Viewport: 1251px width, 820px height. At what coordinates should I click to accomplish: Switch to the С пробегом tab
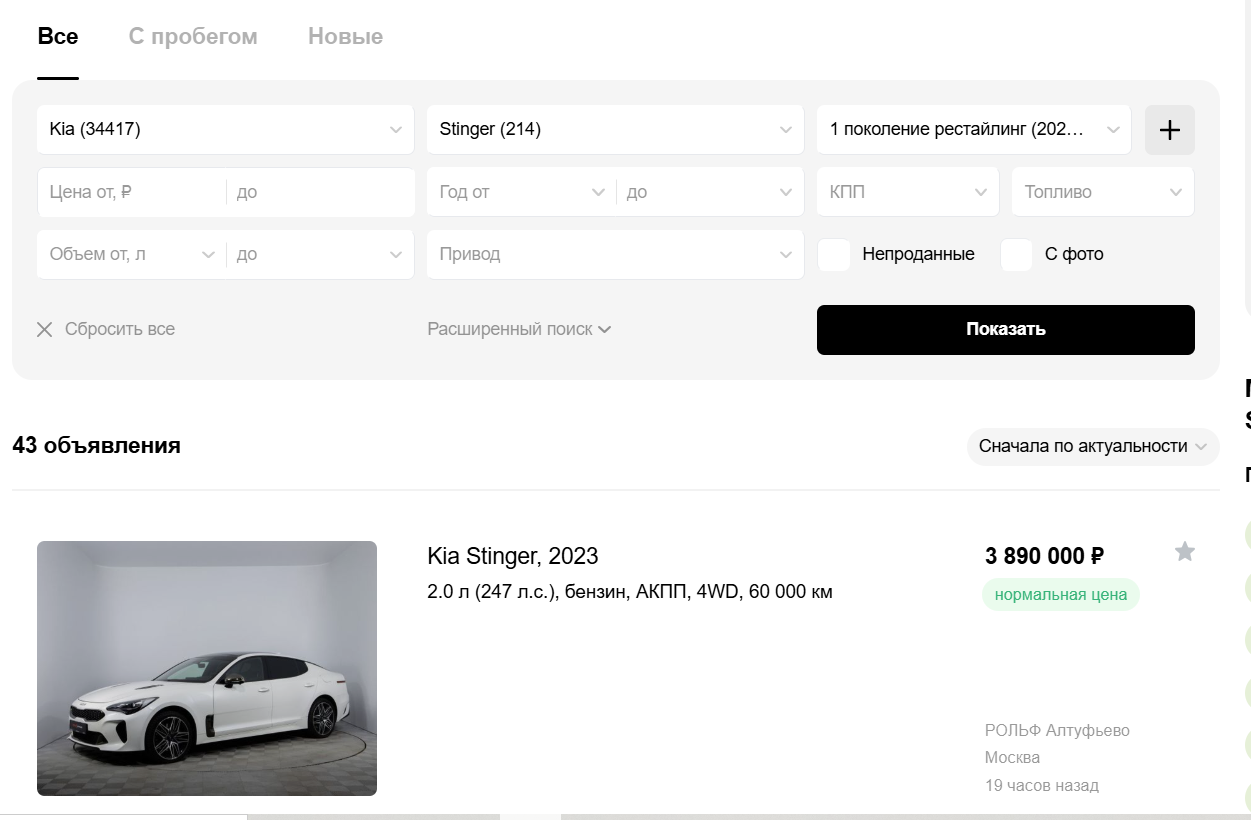(193, 37)
